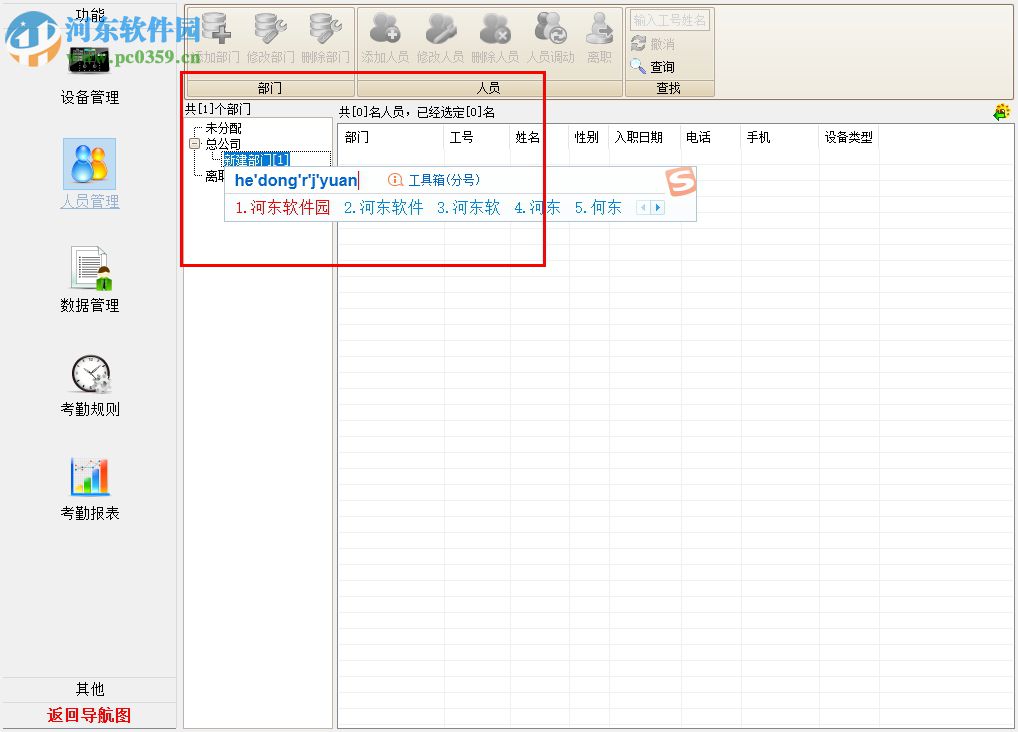Click the 删除部门 delete department icon
1018x732 pixels.
pyautogui.click(x=325, y=27)
